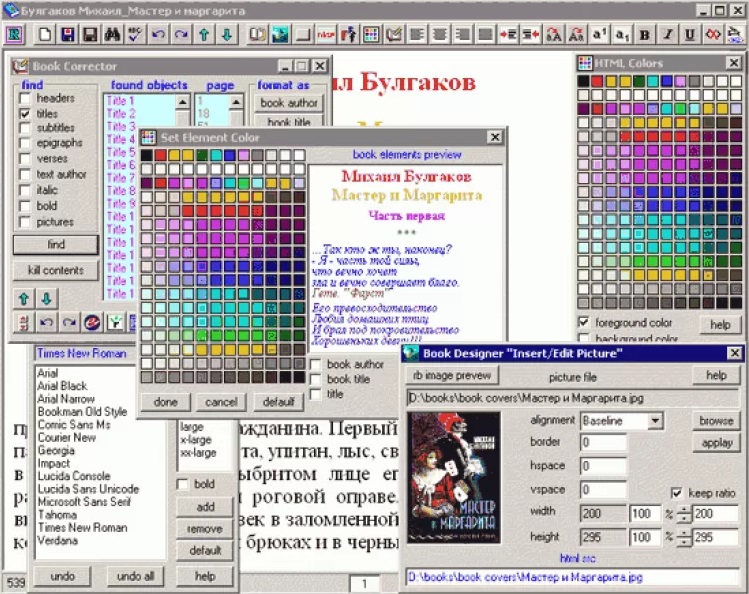Select Georgia in the font list
The height and width of the screenshot is (594, 749).
[51, 450]
